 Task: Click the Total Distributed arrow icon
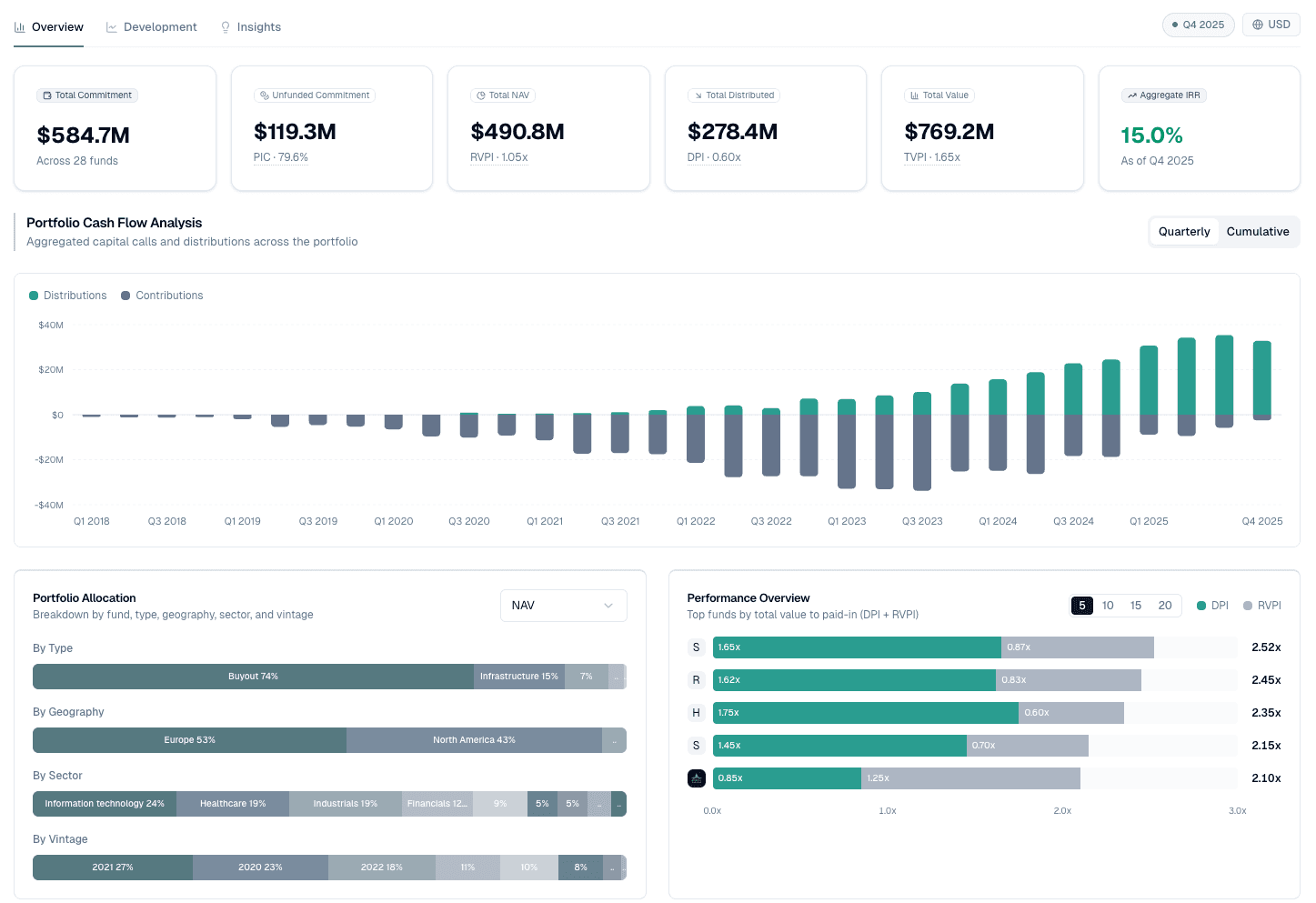[x=698, y=95]
